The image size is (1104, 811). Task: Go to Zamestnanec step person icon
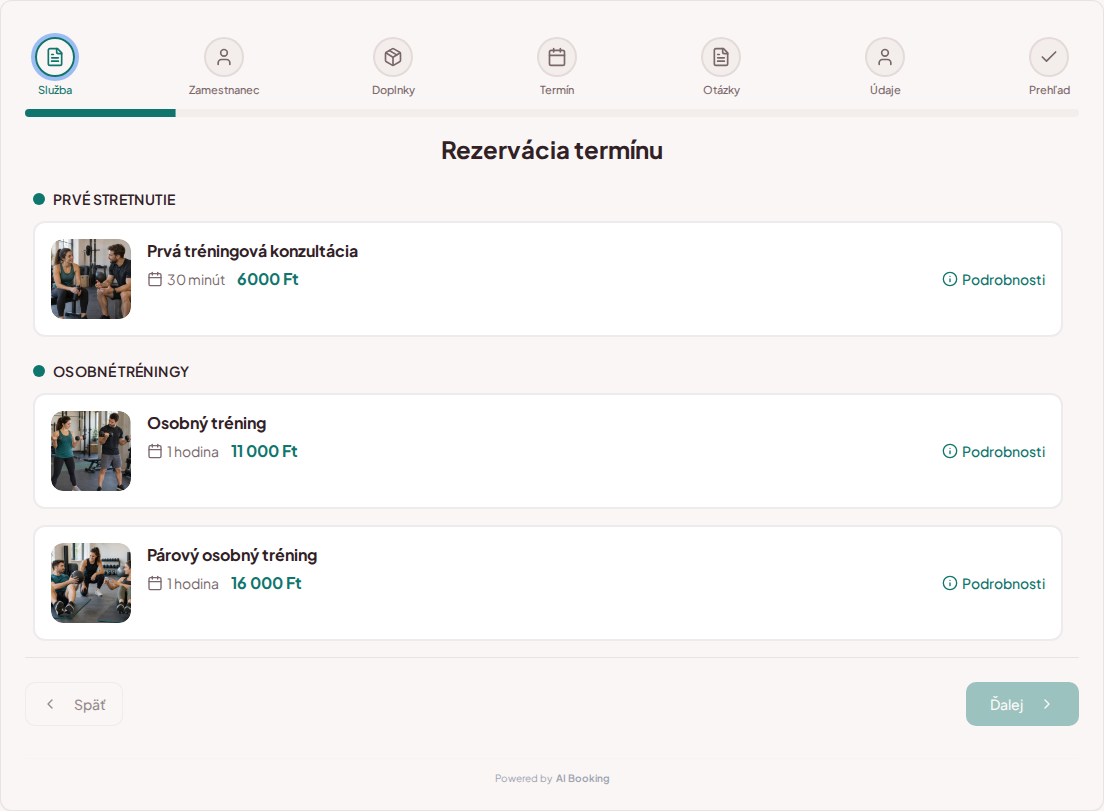(224, 57)
